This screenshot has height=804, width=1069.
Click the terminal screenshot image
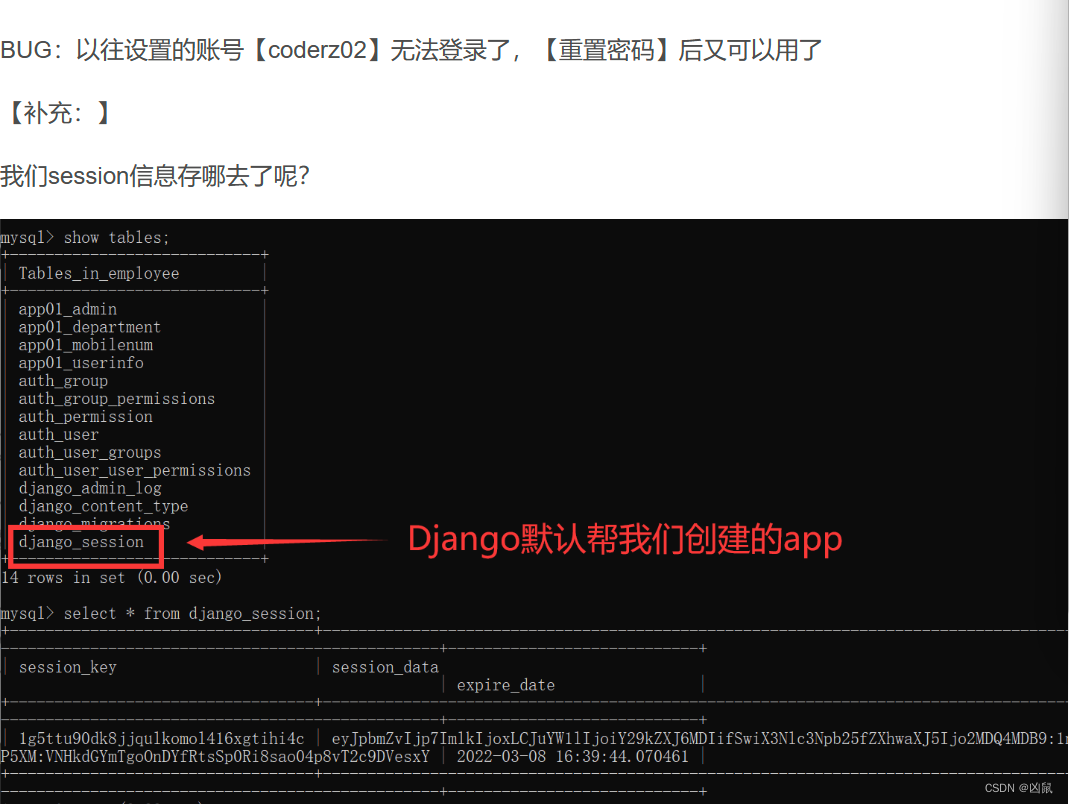[x=534, y=511]
